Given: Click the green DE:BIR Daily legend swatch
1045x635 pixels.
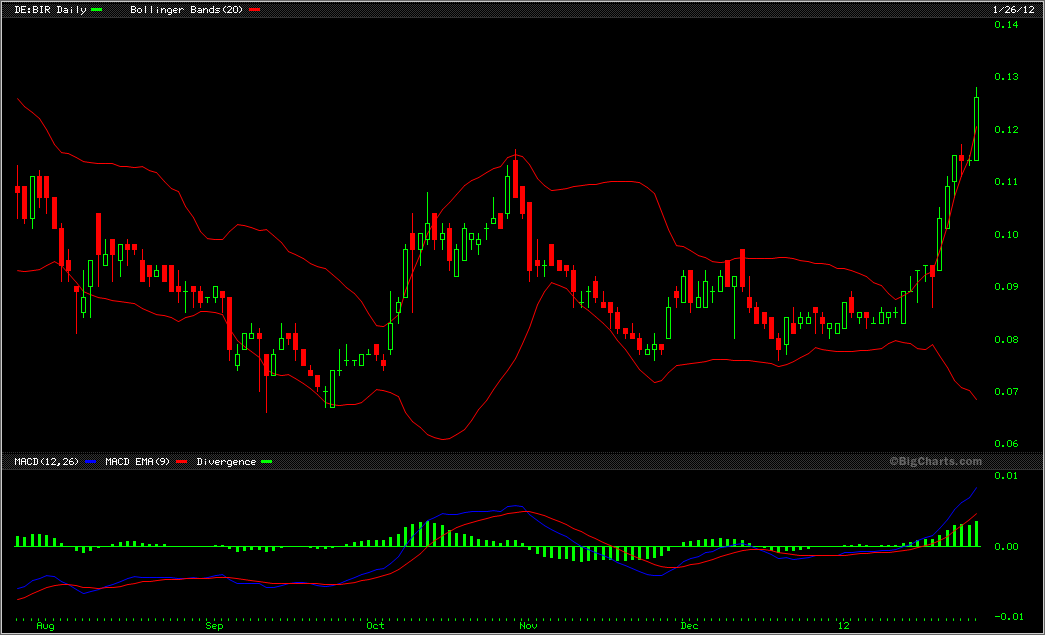Looking at the screenshot, I should [x=97, y=10].
